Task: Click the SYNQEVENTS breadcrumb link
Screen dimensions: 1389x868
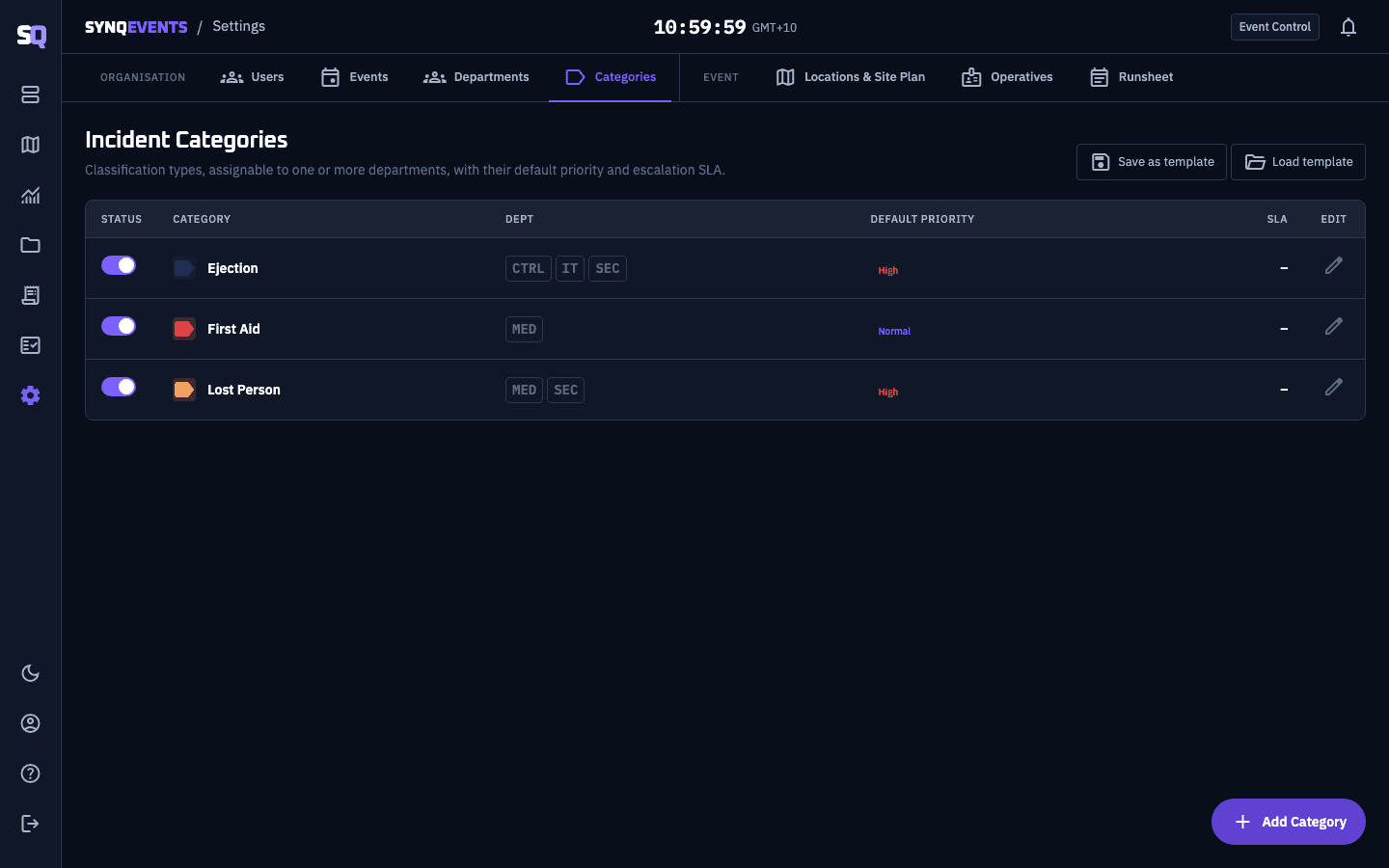Action: pos(136,27)
